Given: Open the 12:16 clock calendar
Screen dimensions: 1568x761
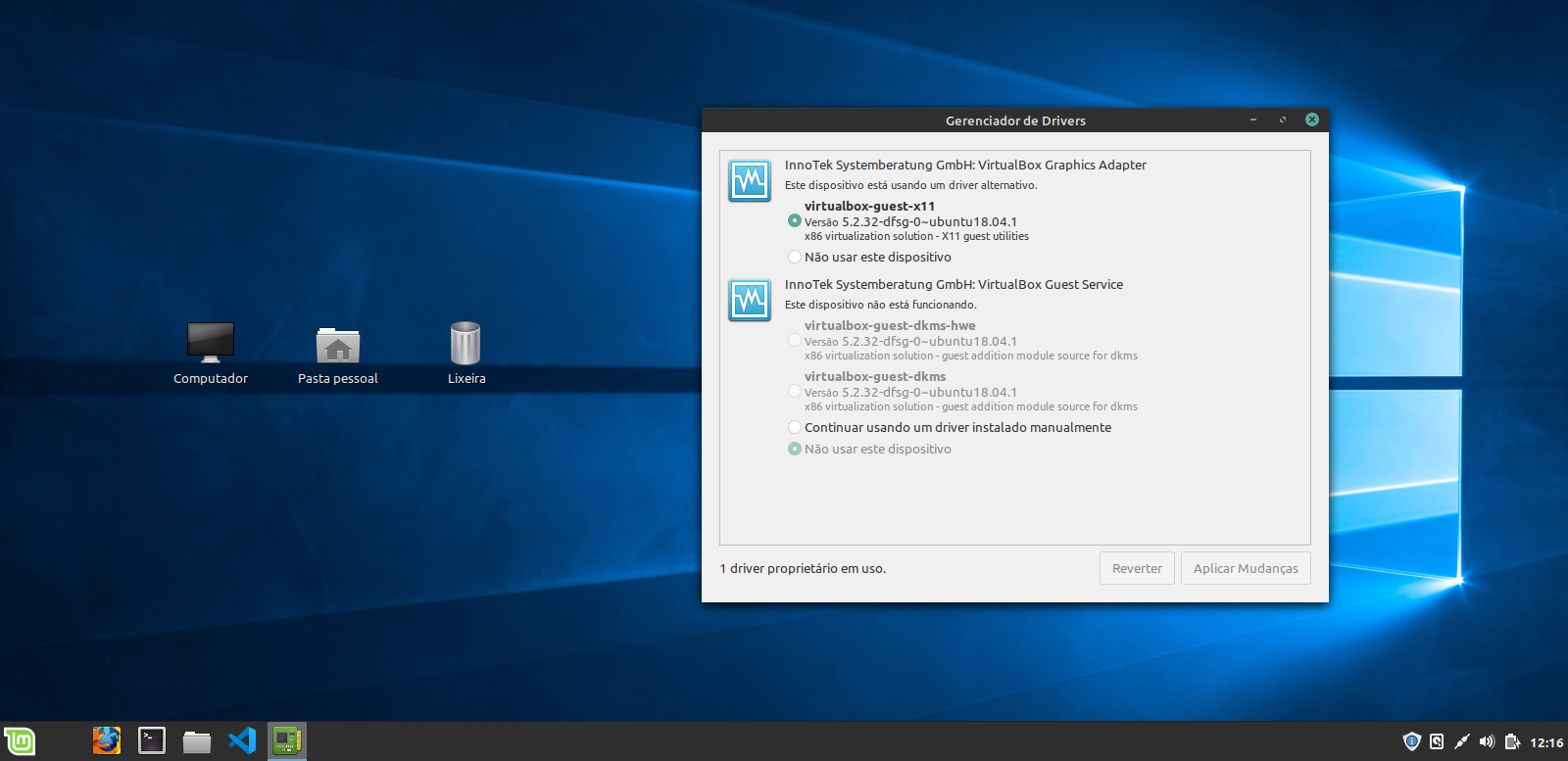Looking at the screenshot, I should tap(1546, 742).
